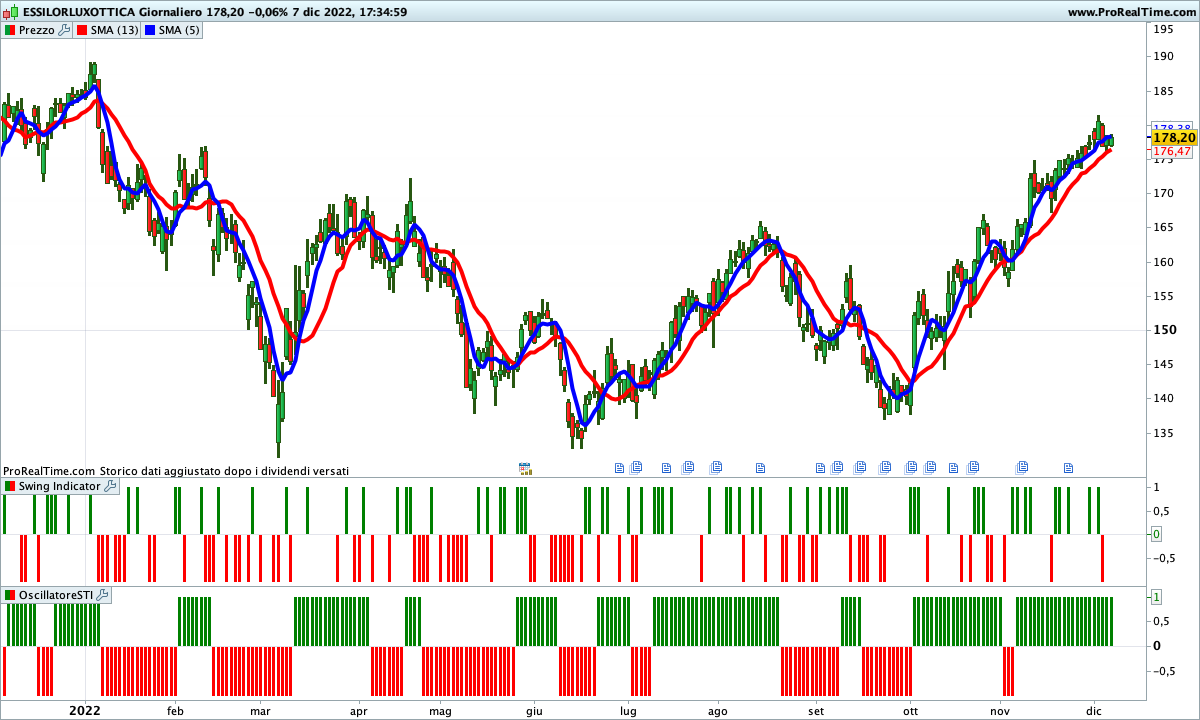
Task: Click the yellow 178,20 current price tag
Action: click(x=1172, y=137)
